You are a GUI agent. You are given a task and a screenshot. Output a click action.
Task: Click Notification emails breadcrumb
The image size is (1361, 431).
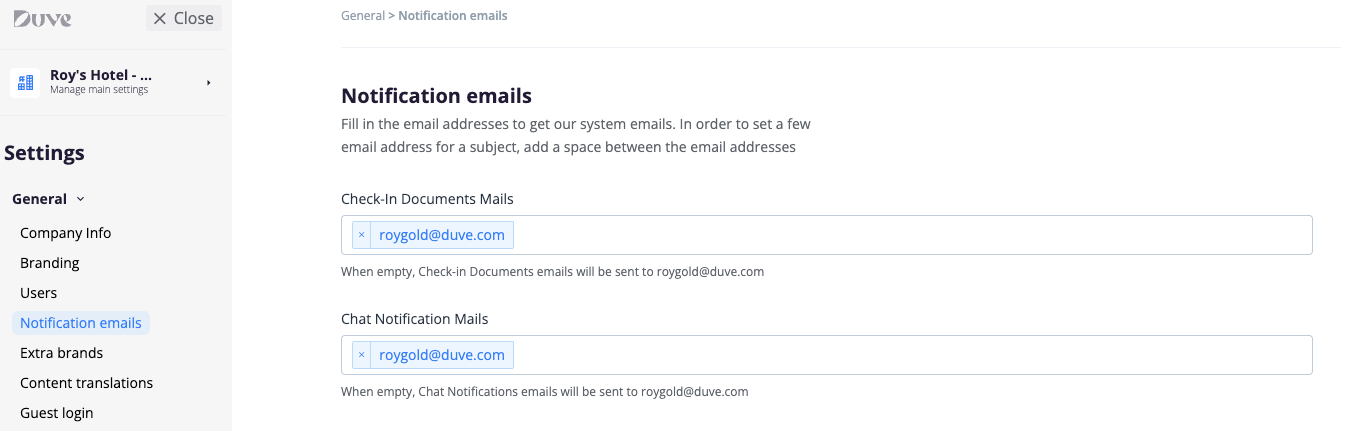click(x=453, y=16)
